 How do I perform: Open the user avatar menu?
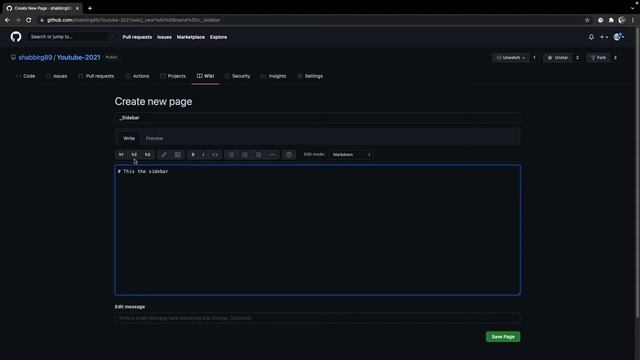point(619,37)
